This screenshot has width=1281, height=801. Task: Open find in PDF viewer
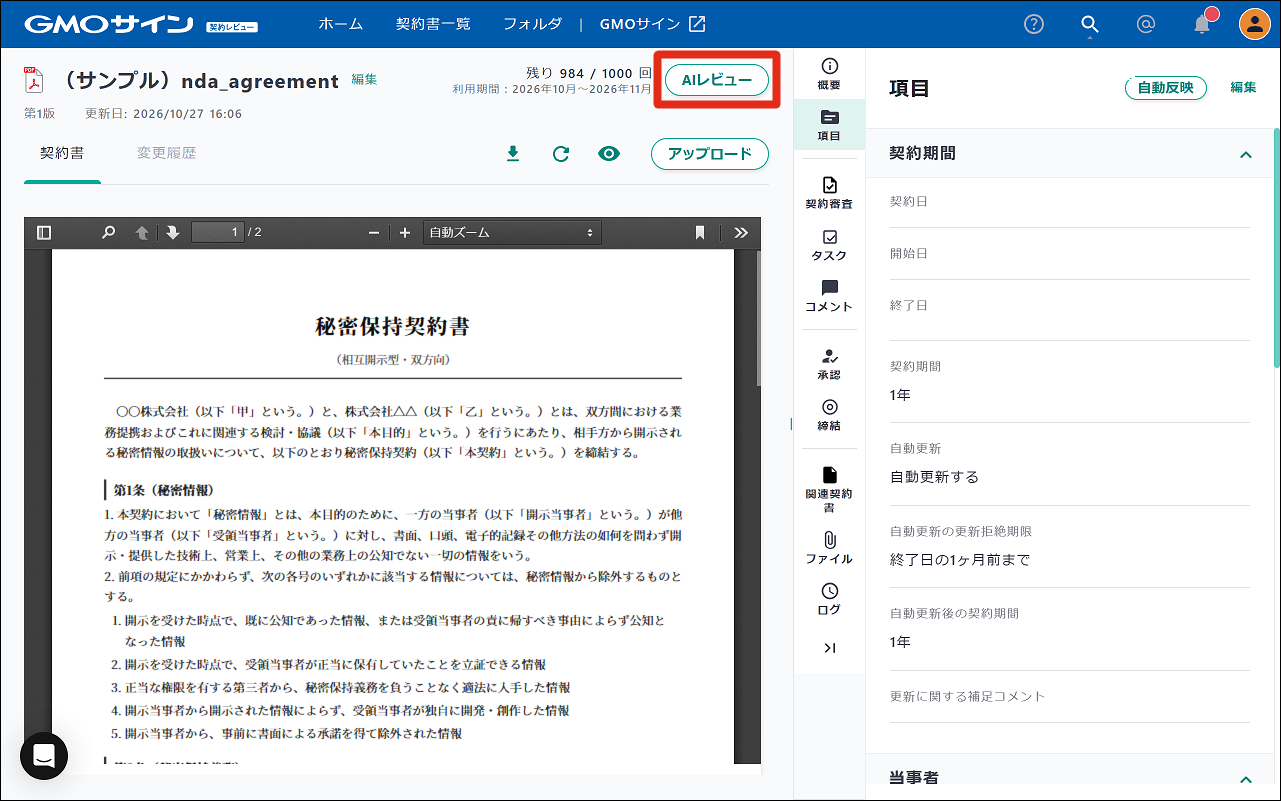click(x=108, y=232)
